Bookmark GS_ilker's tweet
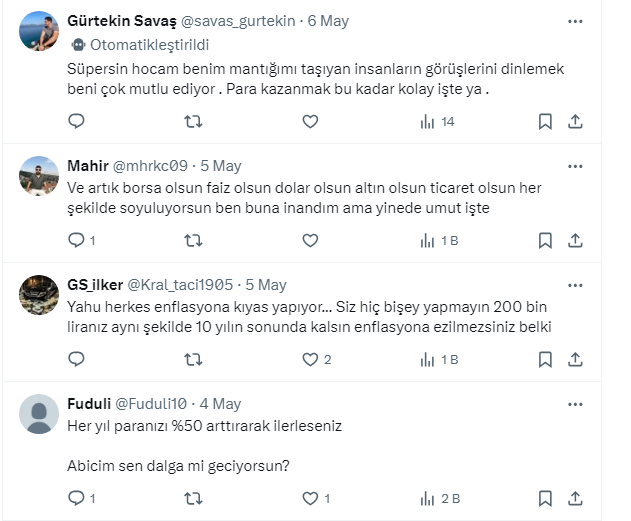Viewport: 631px width, 521px height. tap(545, 359)
